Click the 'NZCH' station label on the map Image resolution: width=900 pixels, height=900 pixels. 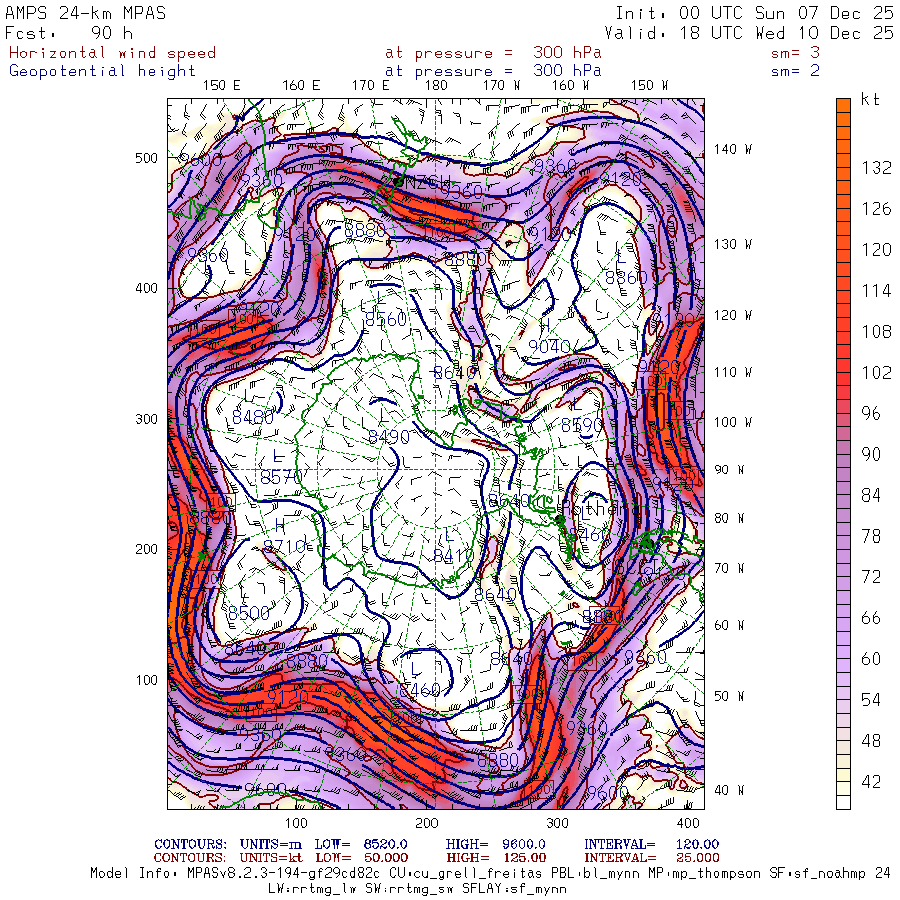pos(428,183)
